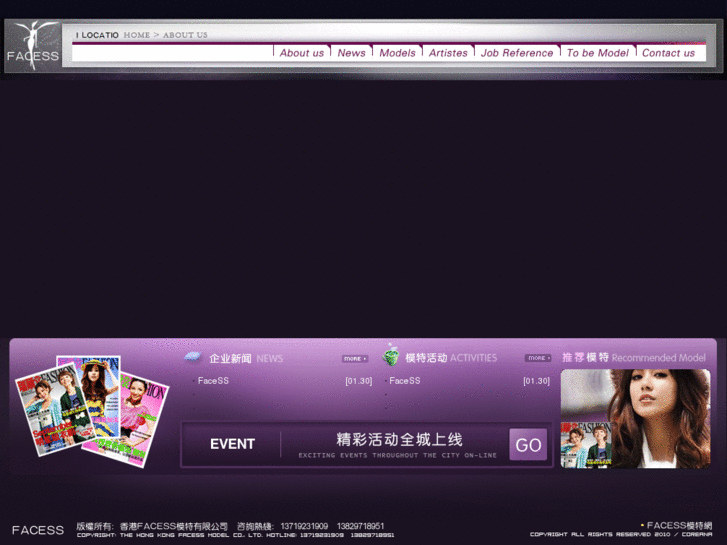Select the To be Model menu item
The width and height of the screenshot is (727, 545).
(598, 53)
